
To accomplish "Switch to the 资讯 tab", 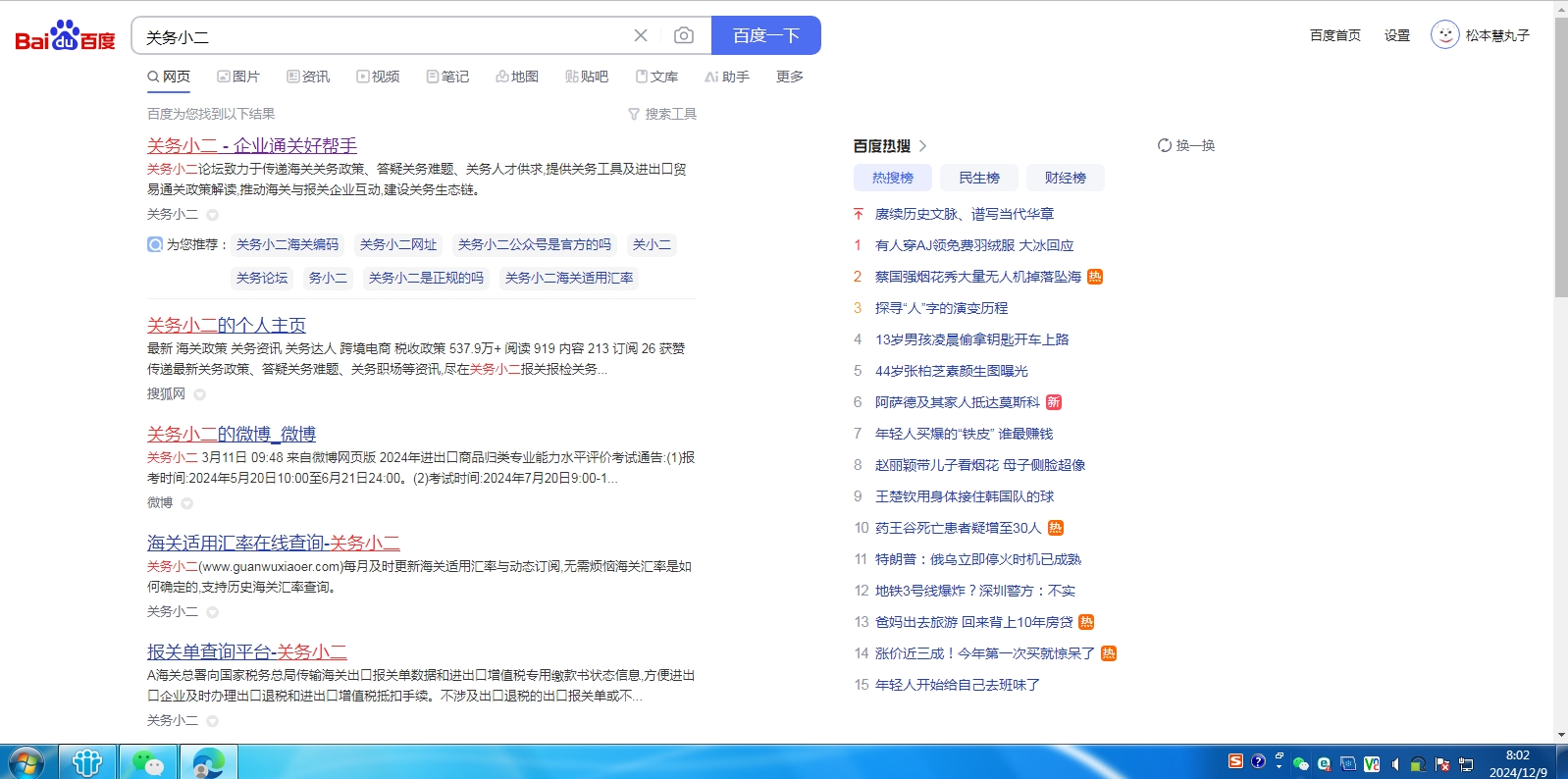I will coord(308,77).
